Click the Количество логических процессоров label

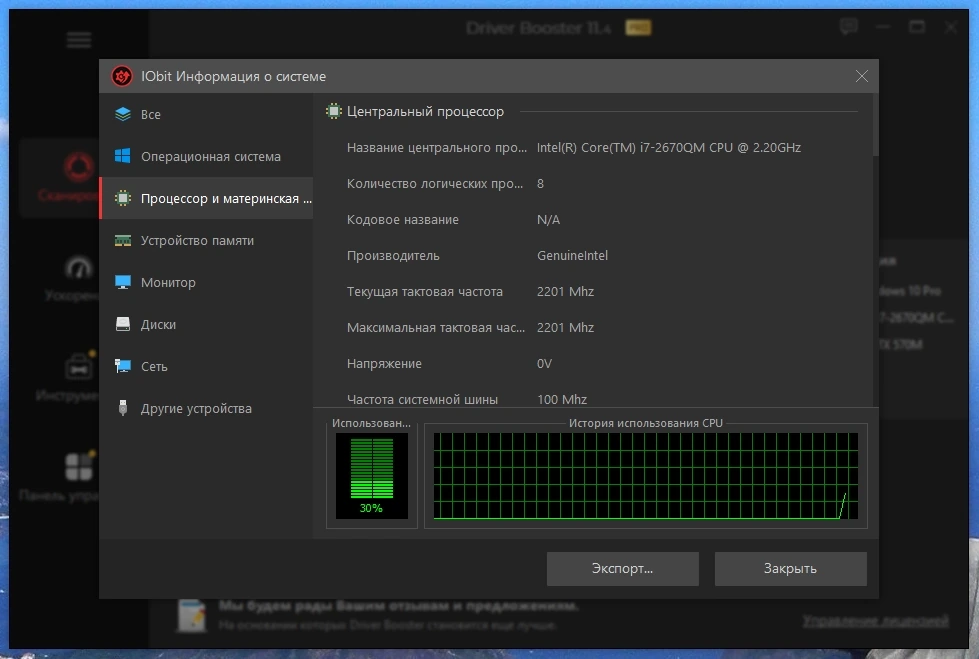[435, 184]
